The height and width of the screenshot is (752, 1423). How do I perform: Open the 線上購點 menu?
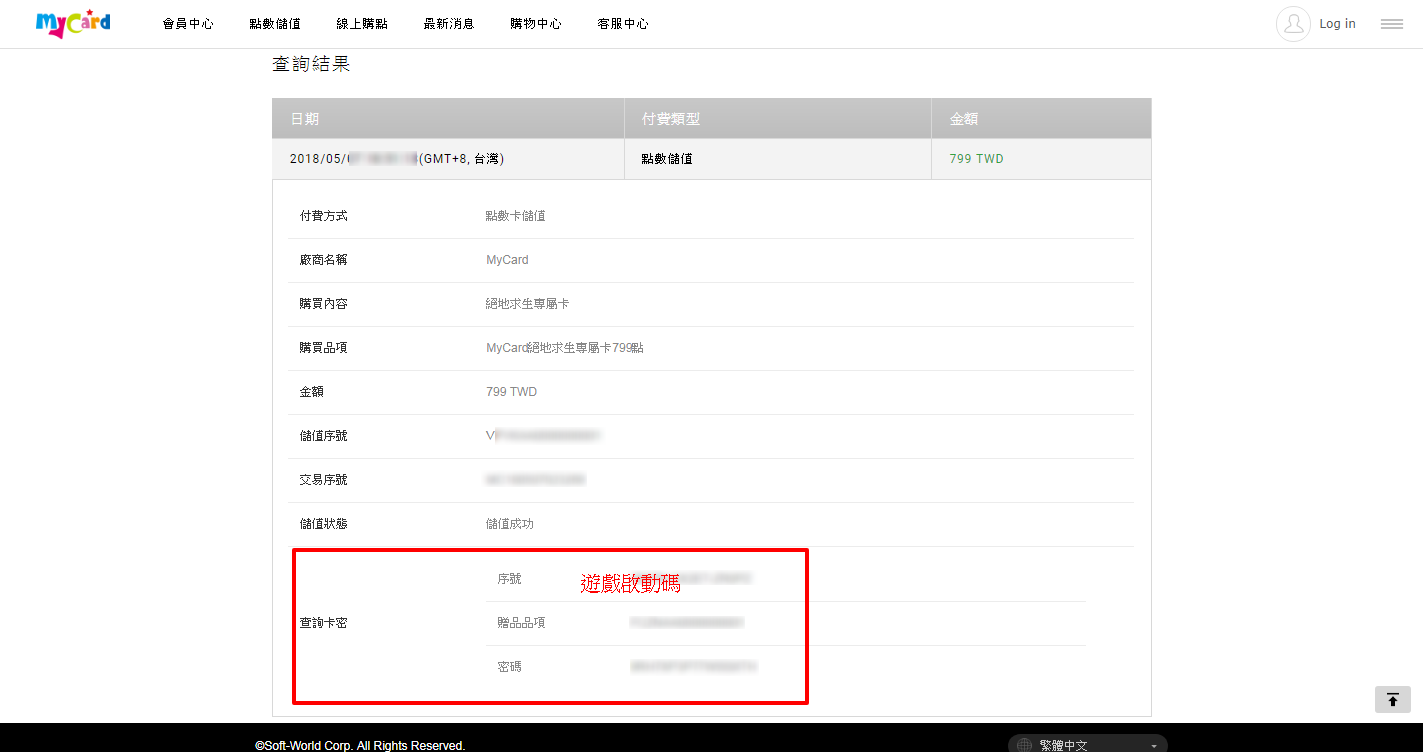pos(362,24)
